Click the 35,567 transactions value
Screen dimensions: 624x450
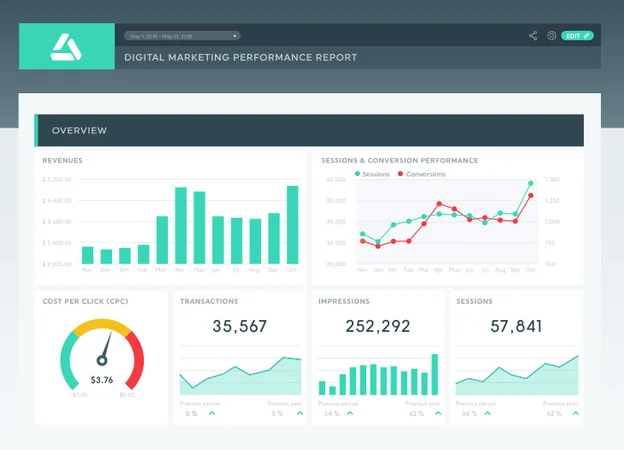tap(240, 326)
